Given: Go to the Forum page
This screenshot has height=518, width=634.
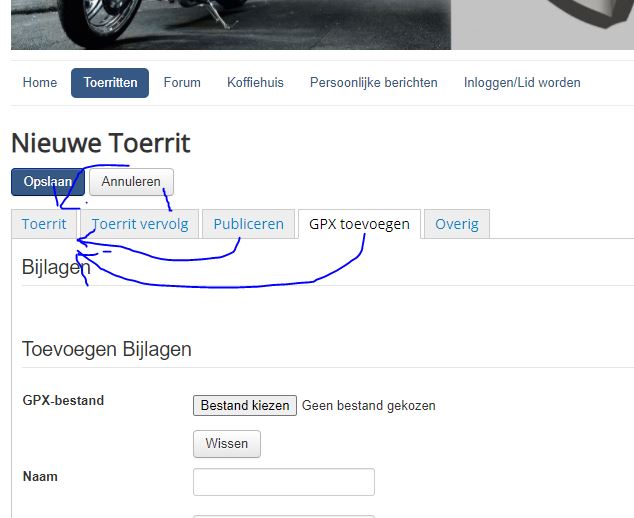Looking at the screenshot, I should [182, 82].
